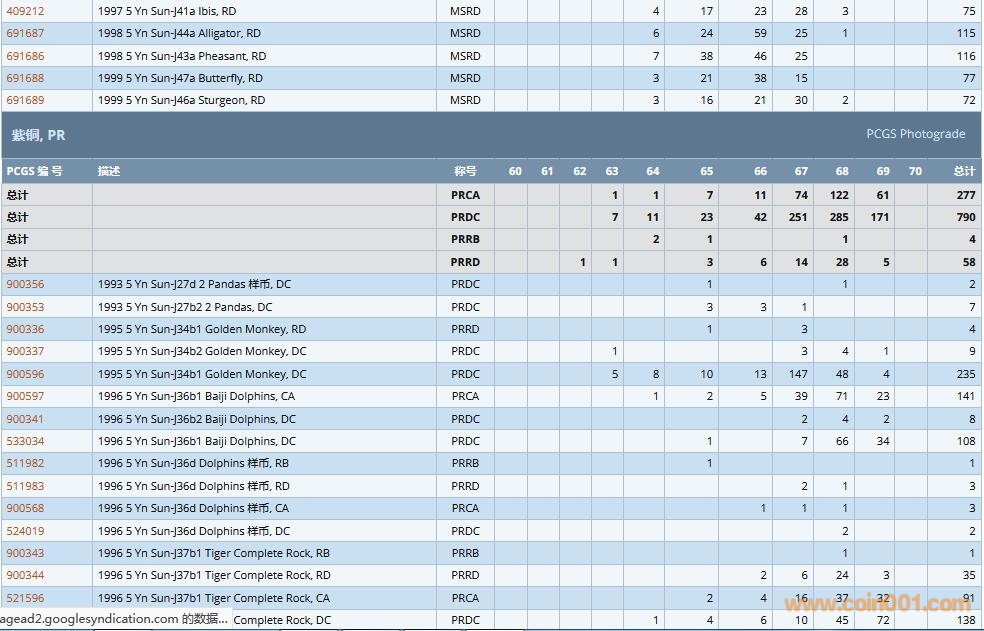
Task: Click PCGS number 900353 link
Action: 25,307
